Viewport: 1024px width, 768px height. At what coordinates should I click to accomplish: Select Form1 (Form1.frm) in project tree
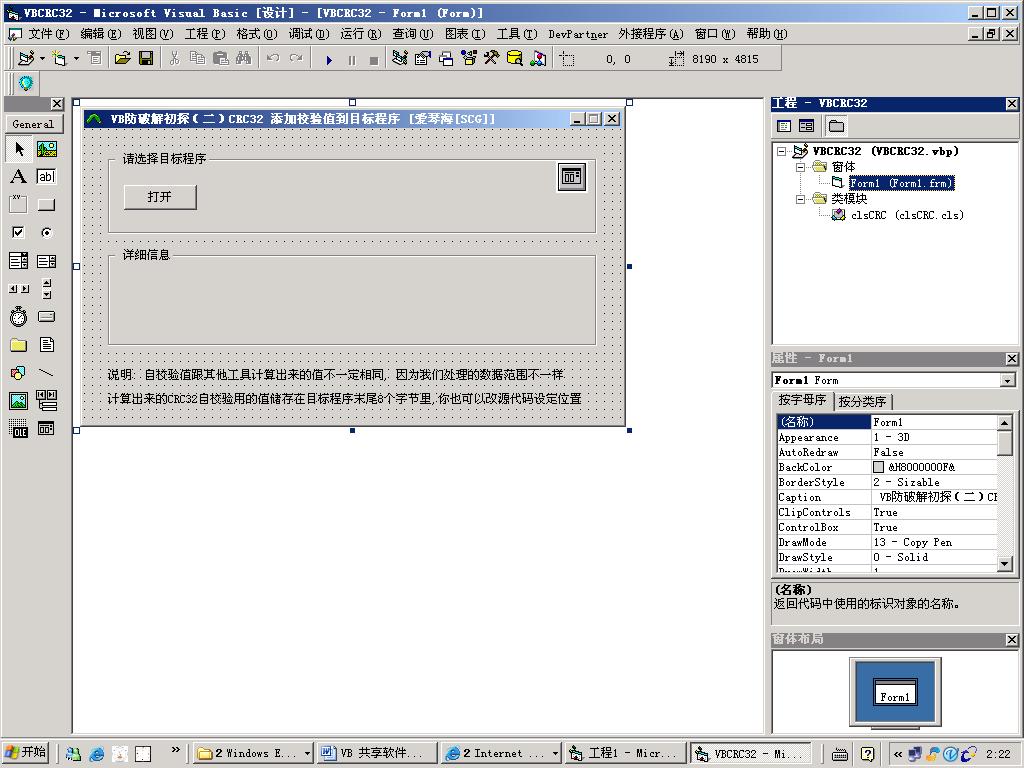901,184
